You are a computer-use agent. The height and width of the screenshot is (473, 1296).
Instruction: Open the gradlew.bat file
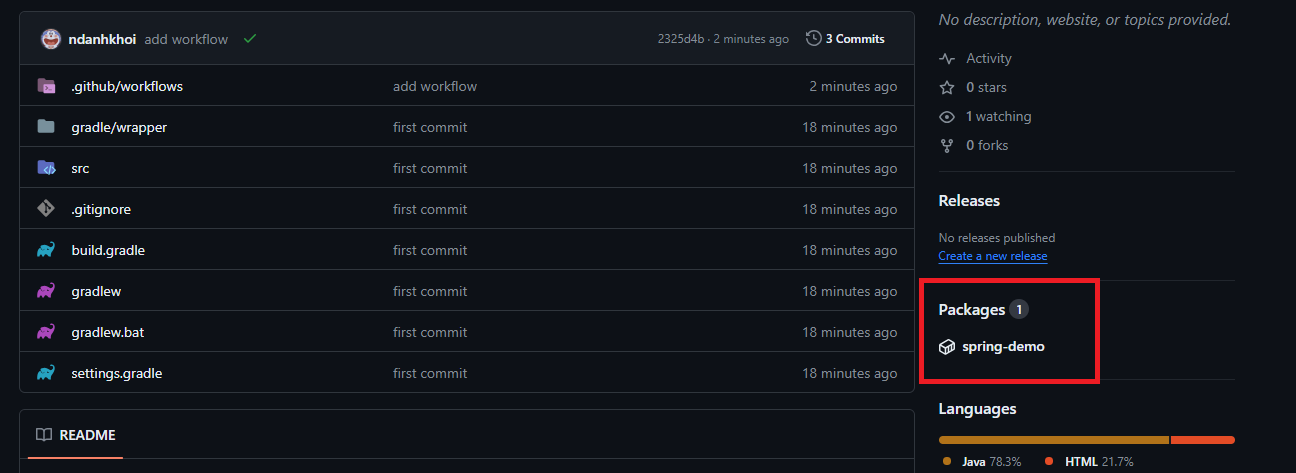click(x=108, y=332)
